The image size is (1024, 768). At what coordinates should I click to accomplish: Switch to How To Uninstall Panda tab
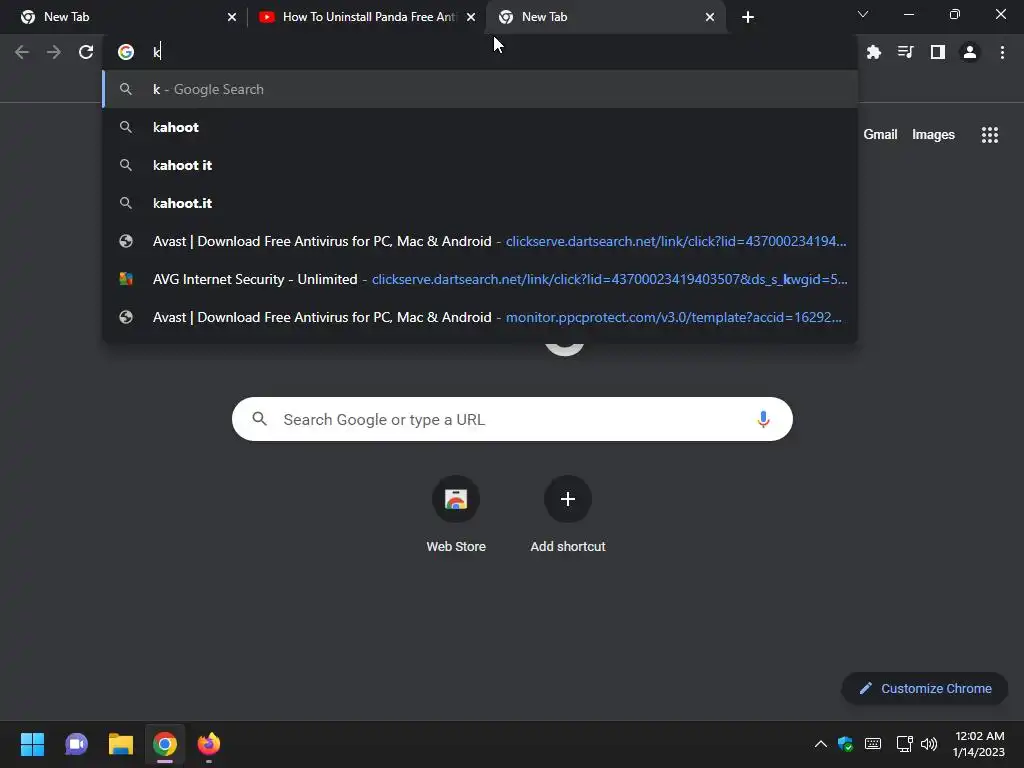[366, 17]
